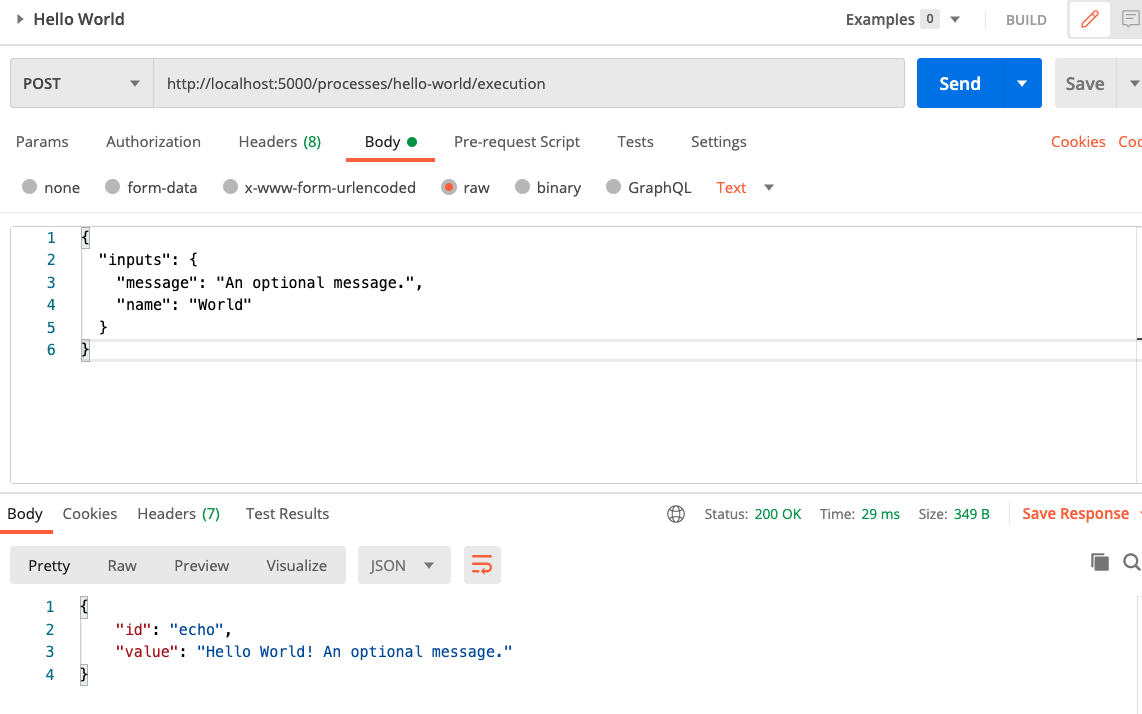Open the Save Response dropdown

(1138, 514)
